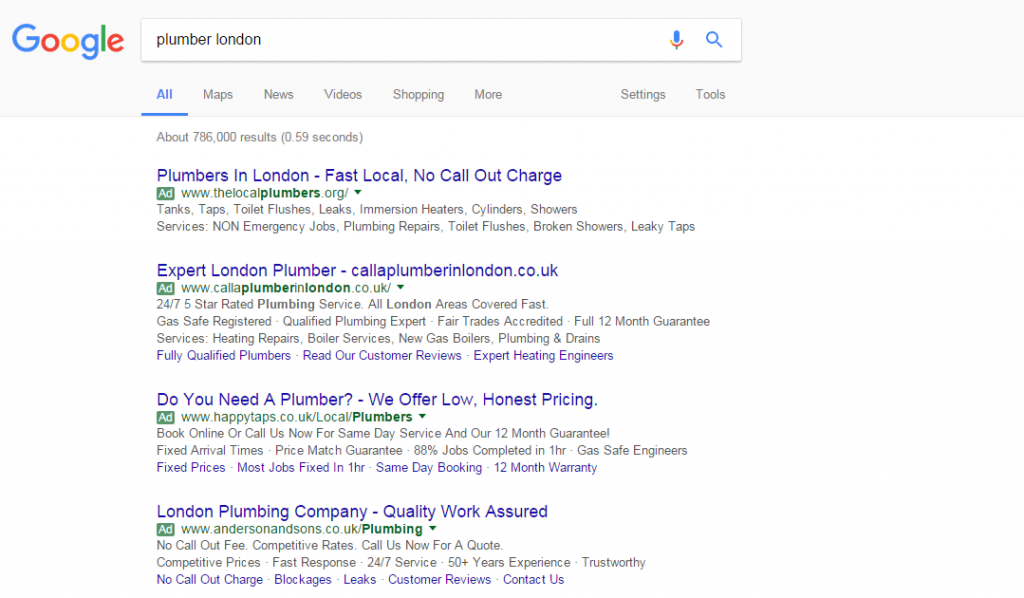Start voice search with the microphone icon
Image resolution: width=1024 pixels, height=598 pixels.
tap(677, 40)
